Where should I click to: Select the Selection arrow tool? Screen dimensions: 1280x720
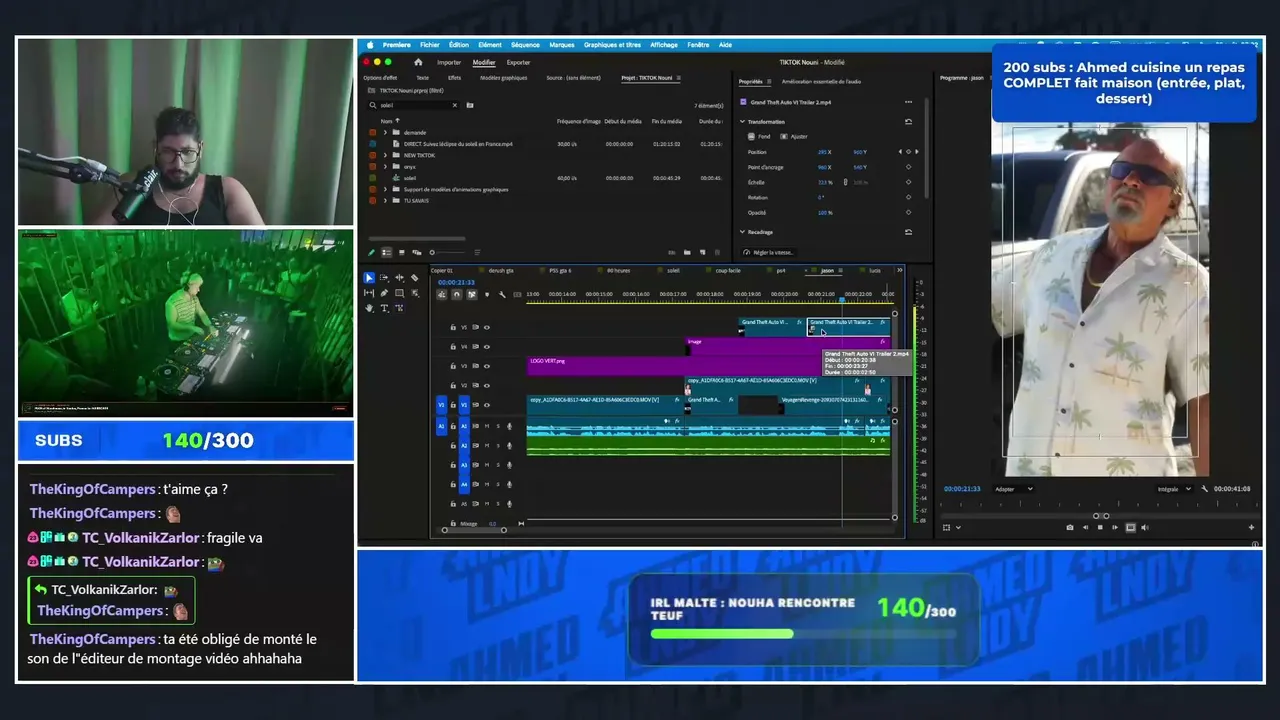pyautogui.click(x=369, y=278)
